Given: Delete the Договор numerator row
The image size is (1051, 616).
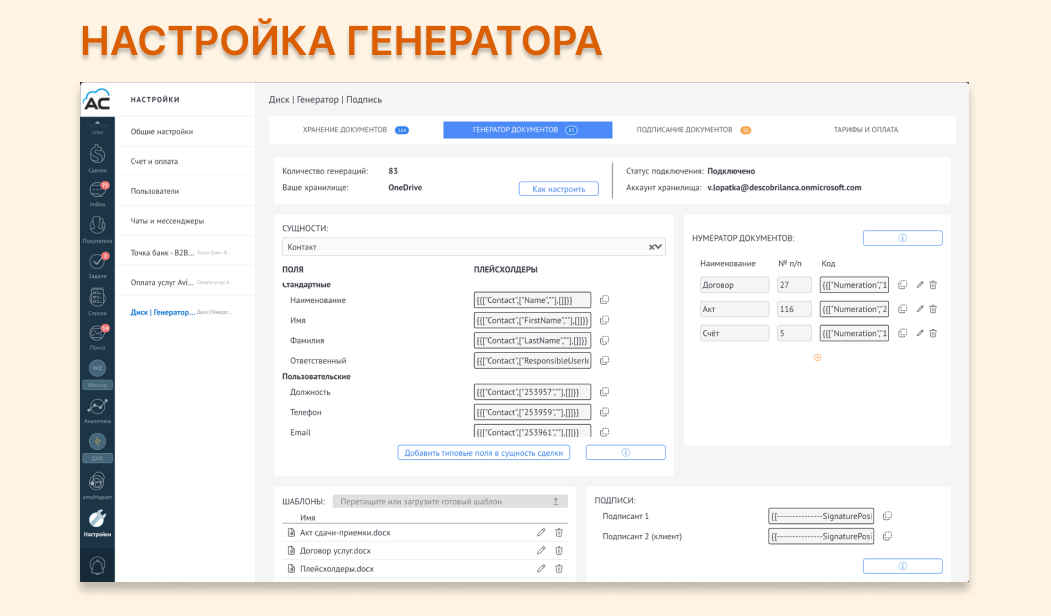Looking at the screenshot, I should [933, 285].
